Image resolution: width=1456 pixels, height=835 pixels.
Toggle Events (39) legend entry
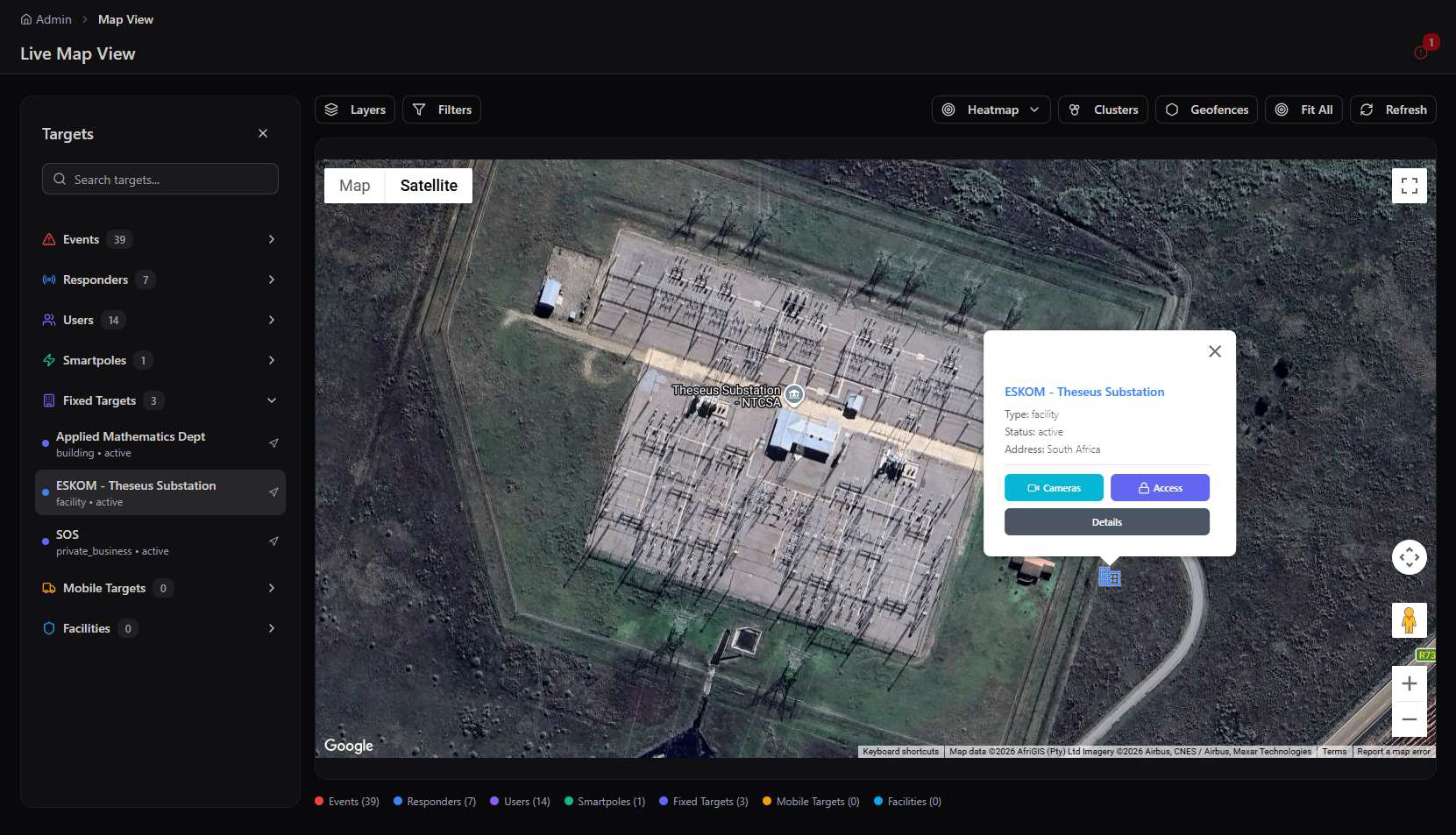click(x=347, y=802)
